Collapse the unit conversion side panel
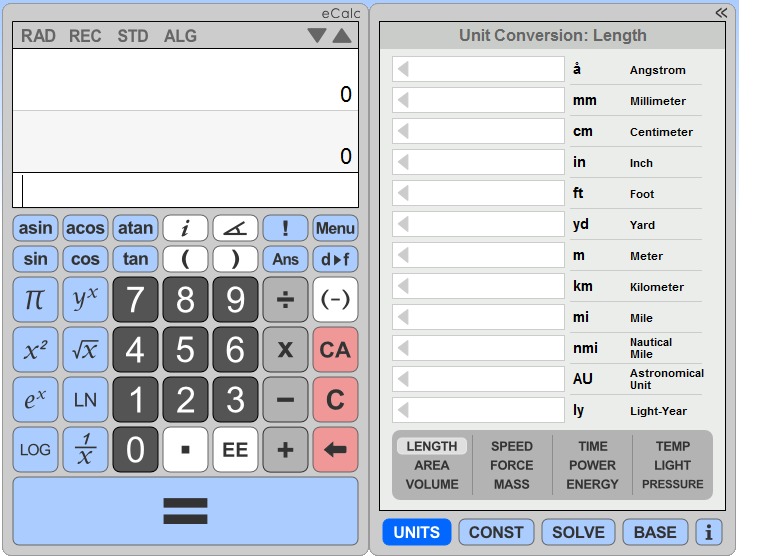This screenshot has width=768, height=556. pos(721,13)
